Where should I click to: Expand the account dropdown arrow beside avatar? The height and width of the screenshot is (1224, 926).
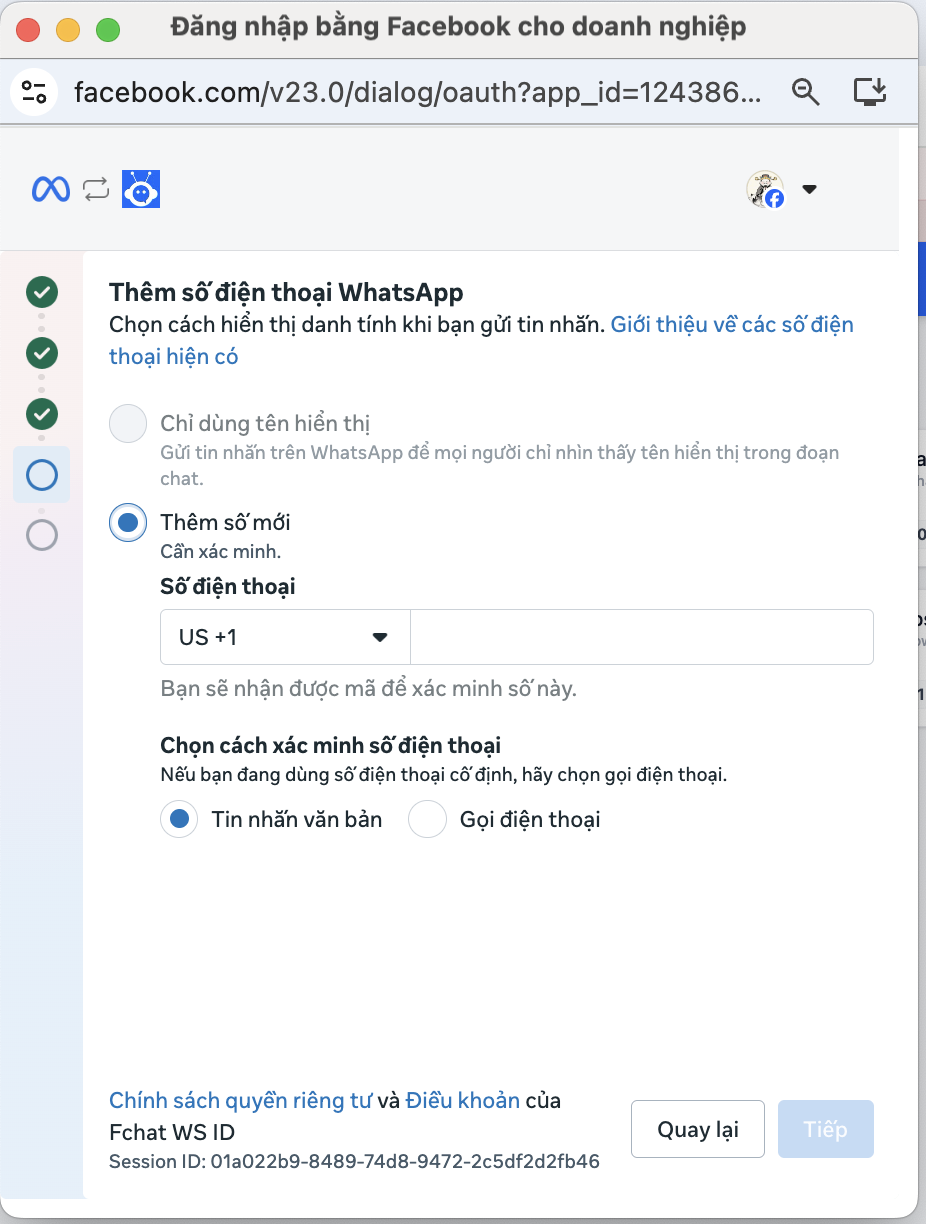810,189
